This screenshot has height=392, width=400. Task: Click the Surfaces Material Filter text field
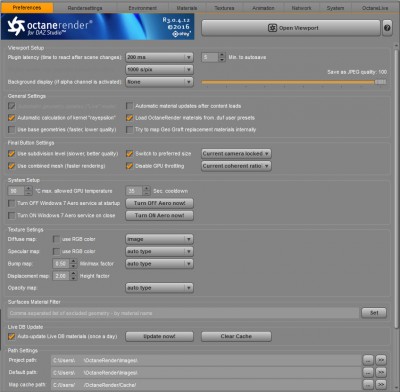184,313
